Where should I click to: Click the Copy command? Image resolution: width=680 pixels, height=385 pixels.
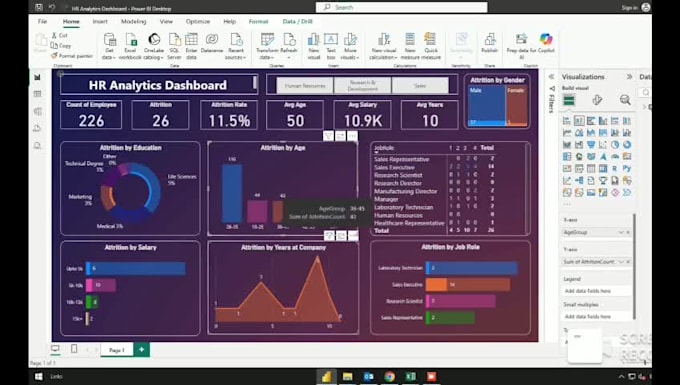(x=61, y=46)
